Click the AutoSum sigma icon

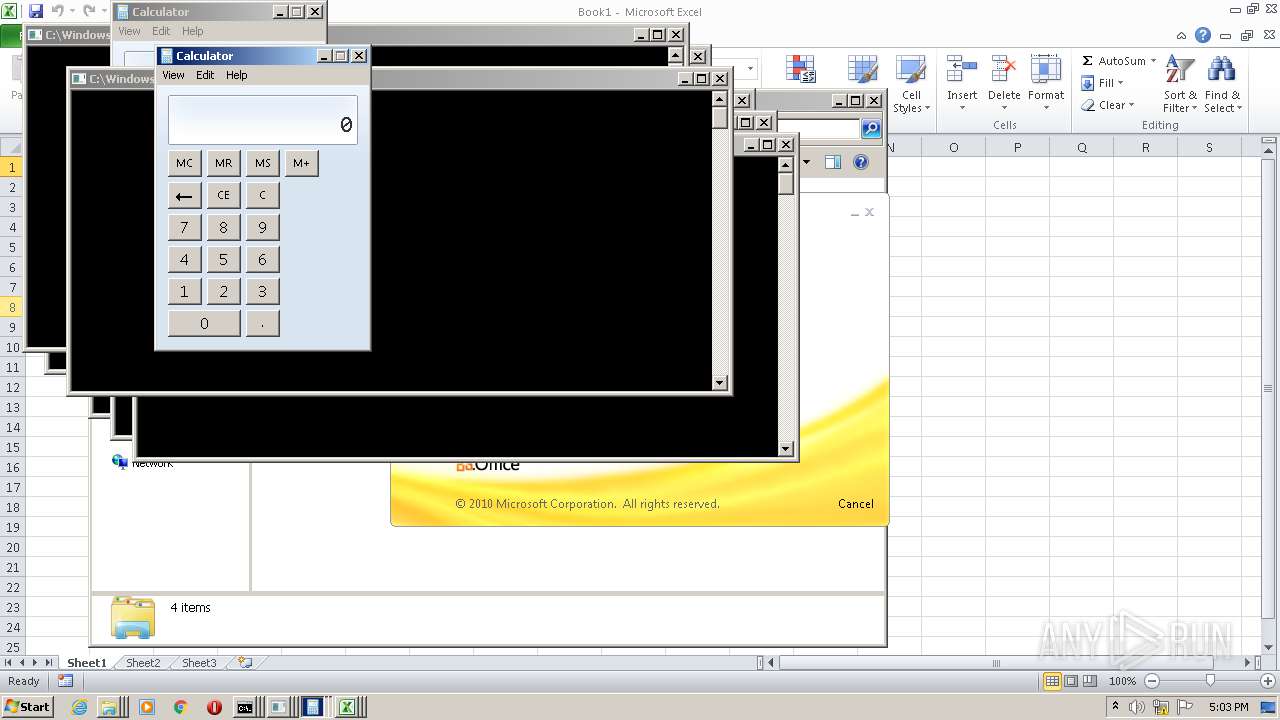tap(1088, 61)
